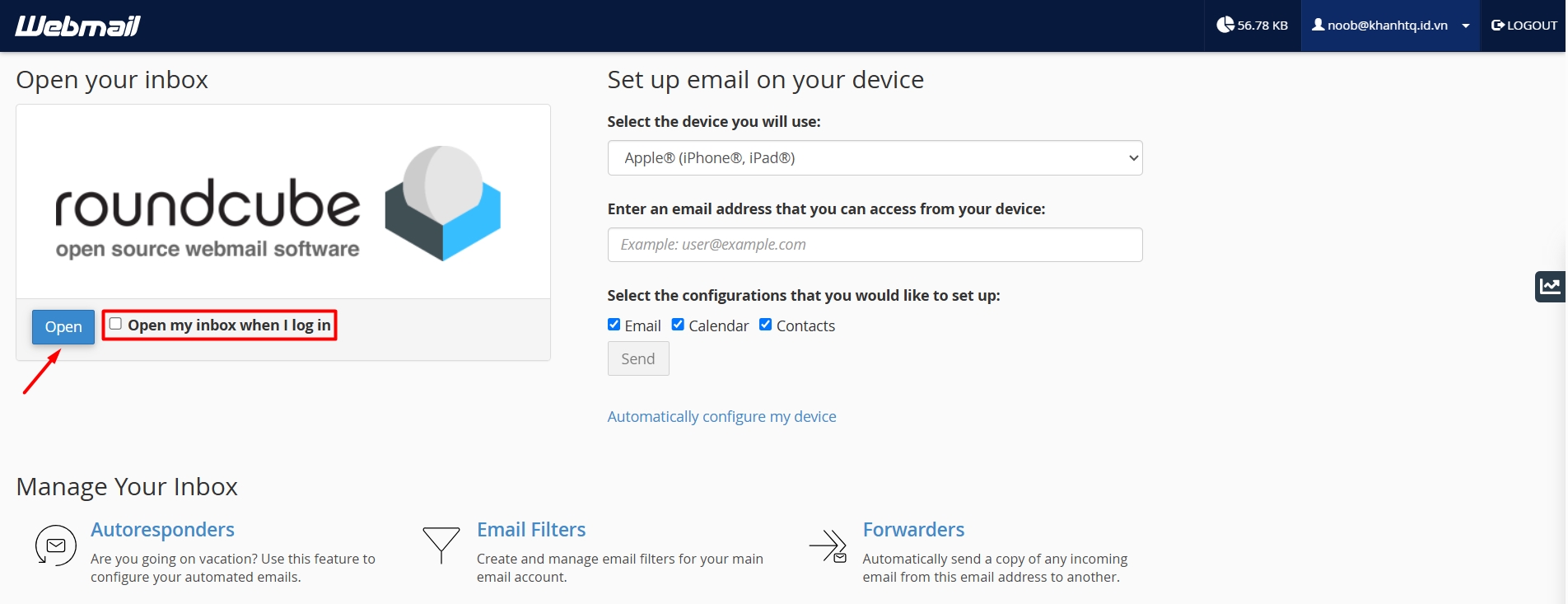
Task: Open the Forwarders link
Action: [x=913, y=529]
